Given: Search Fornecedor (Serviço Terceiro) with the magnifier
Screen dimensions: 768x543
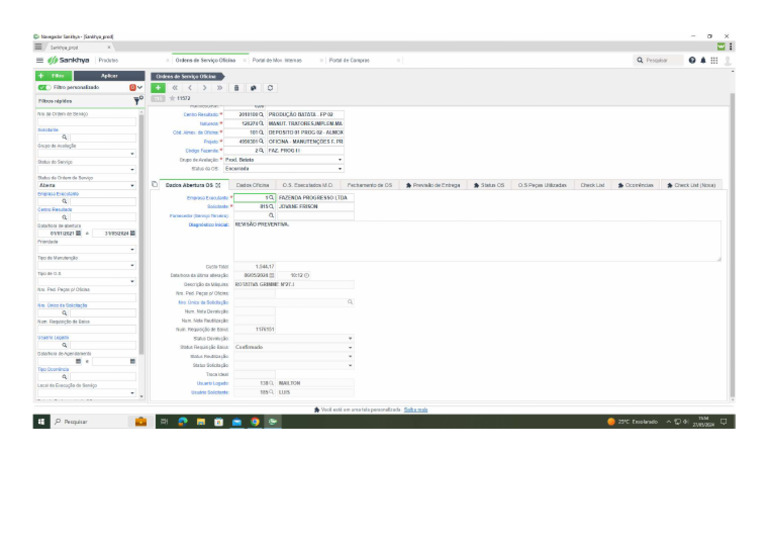Looking at the screenshot, I should point(271,215).
